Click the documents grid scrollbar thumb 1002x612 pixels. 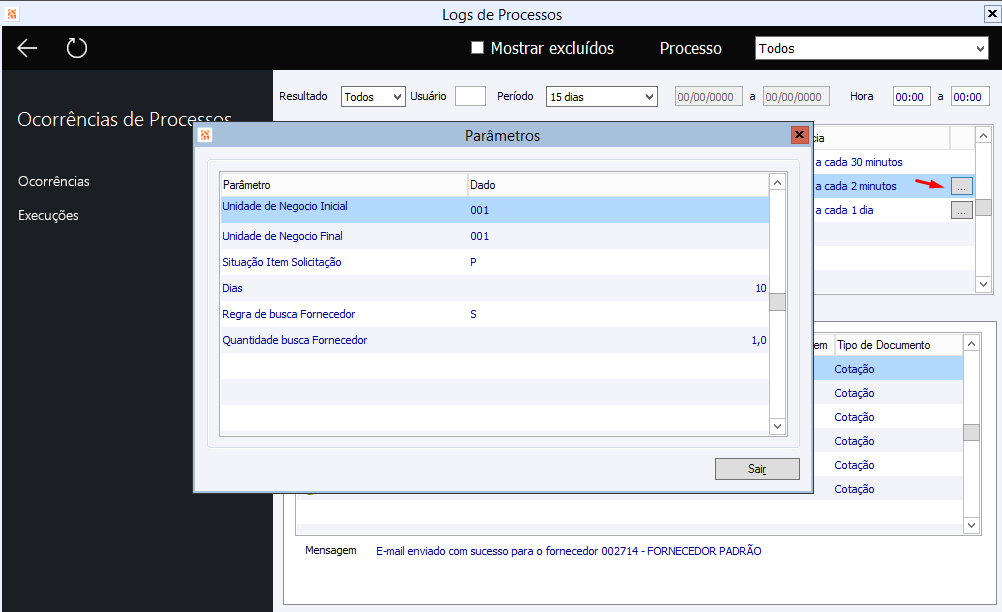pos(971,432)
